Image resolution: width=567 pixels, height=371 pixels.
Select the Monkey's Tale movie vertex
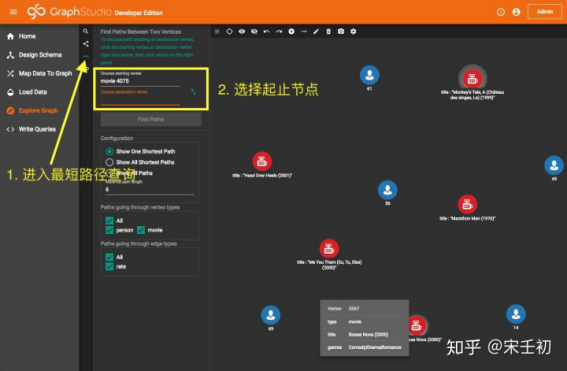(x=472, y=78)
